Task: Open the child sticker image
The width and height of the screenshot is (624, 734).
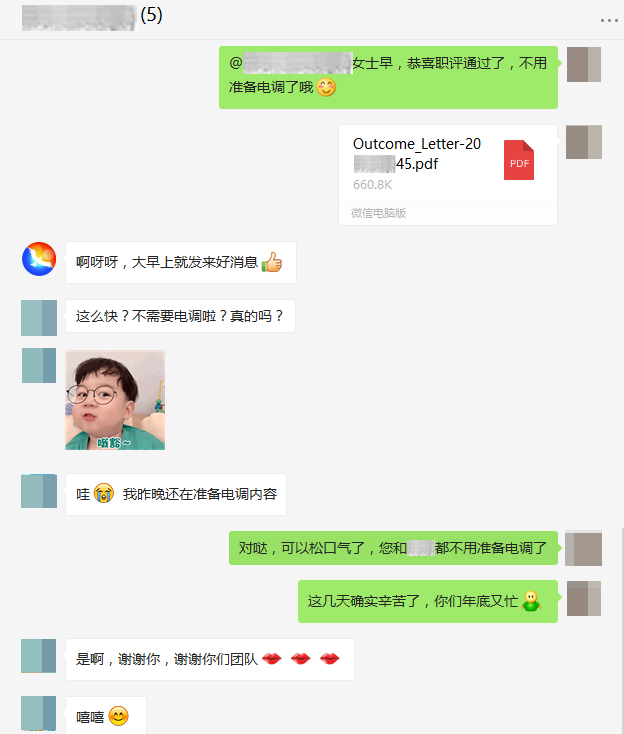Action: tap(115, 400)
